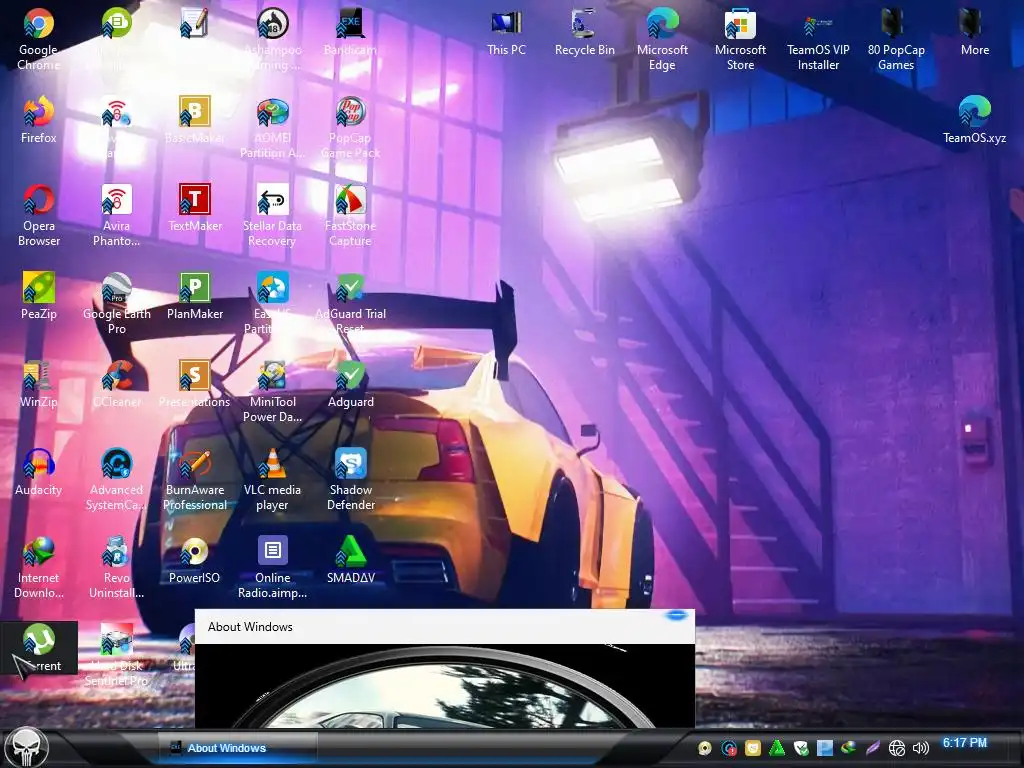Select the Revo Uninstaller icon

pyautogui.click(x=116, y=552)
